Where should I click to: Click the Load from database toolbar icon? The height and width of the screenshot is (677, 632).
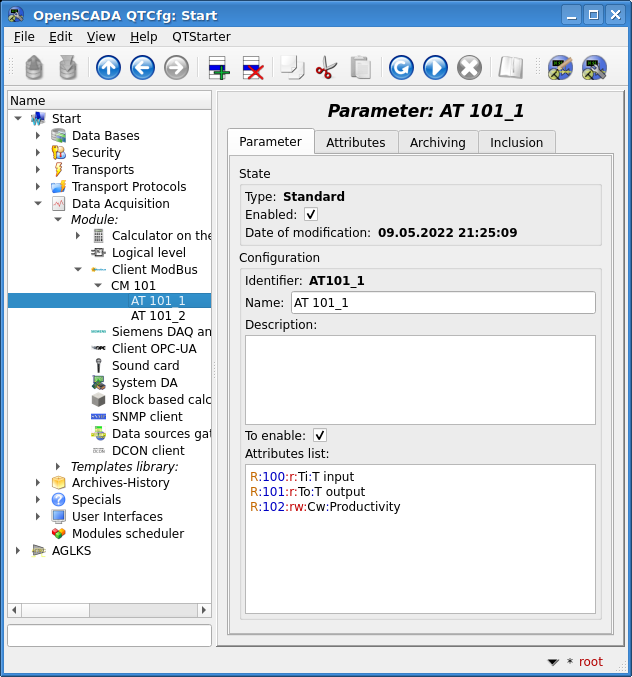[x=34, y=68]
